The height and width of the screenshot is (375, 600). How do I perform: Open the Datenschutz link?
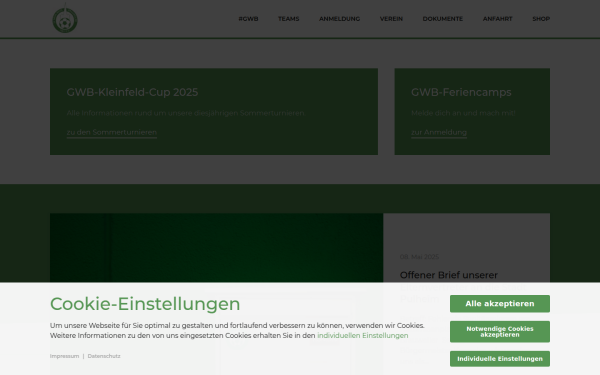click(x=104, y=356)
